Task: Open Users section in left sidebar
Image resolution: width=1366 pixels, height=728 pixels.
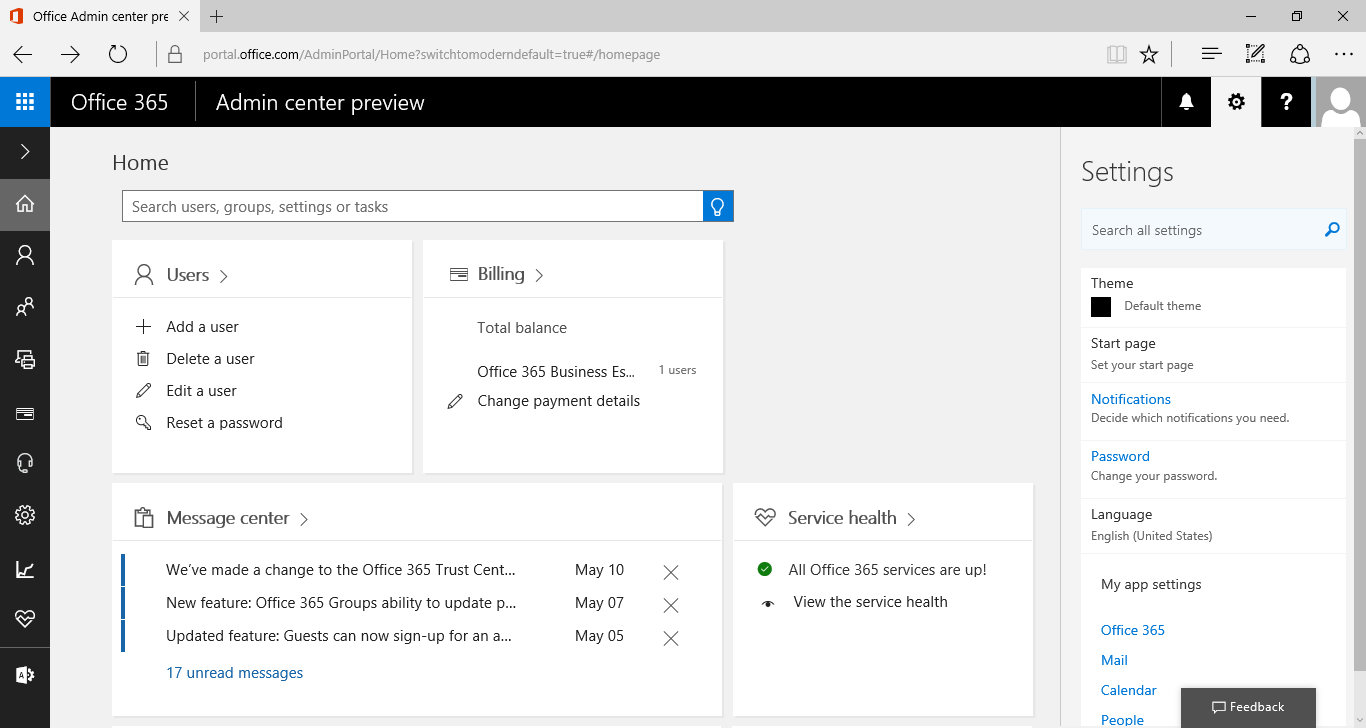Action: (x=25, y=256)
